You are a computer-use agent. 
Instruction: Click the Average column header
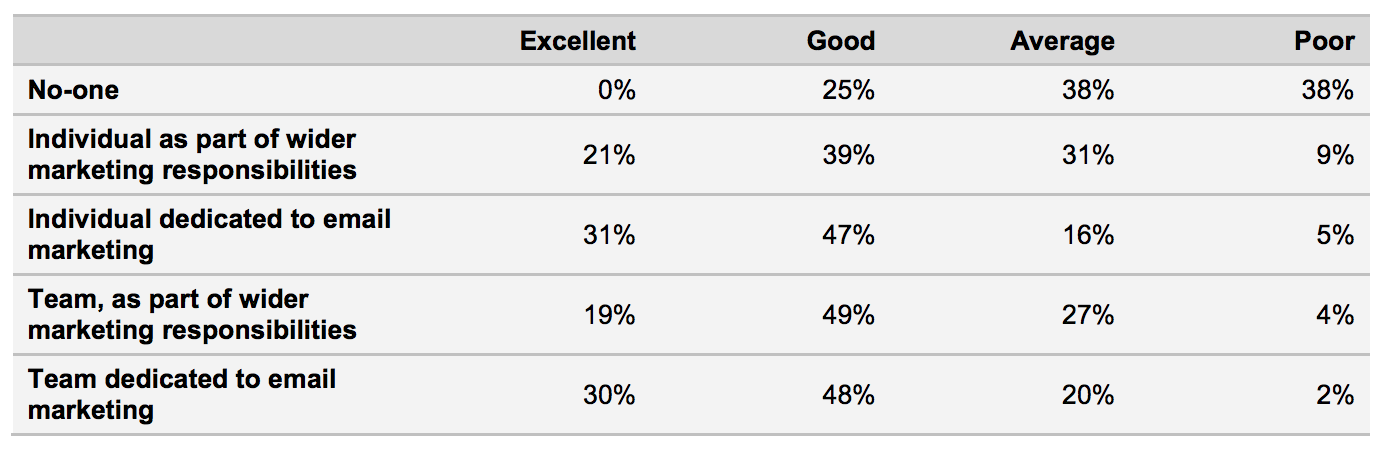click(1062, 41)
